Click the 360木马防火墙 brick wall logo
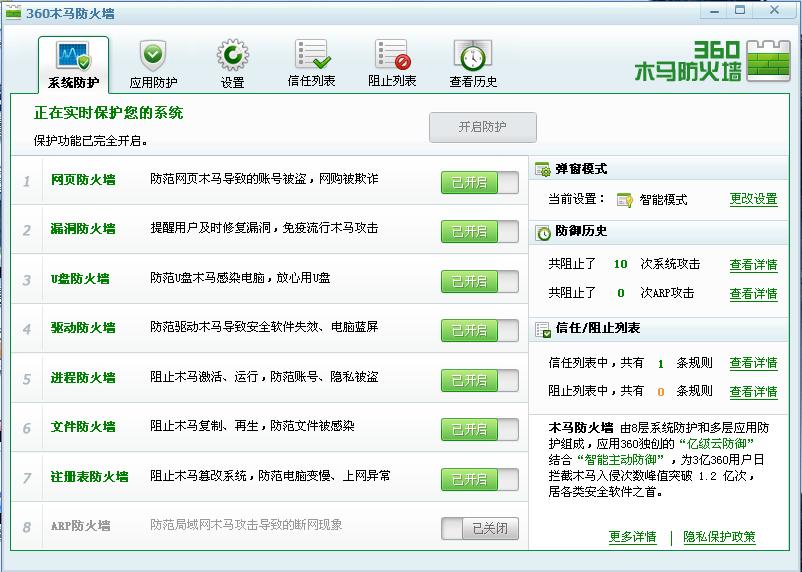This screenshot has width=802, height=572. [x=768, y=61]
